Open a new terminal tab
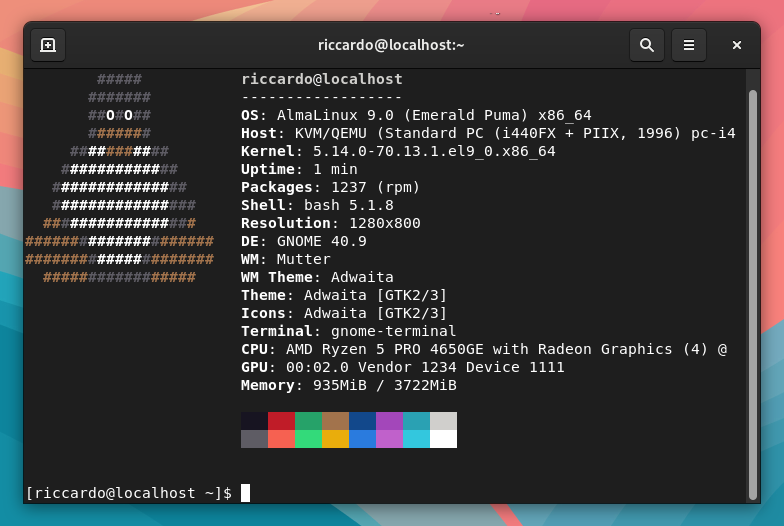 [x=48, y=45]
